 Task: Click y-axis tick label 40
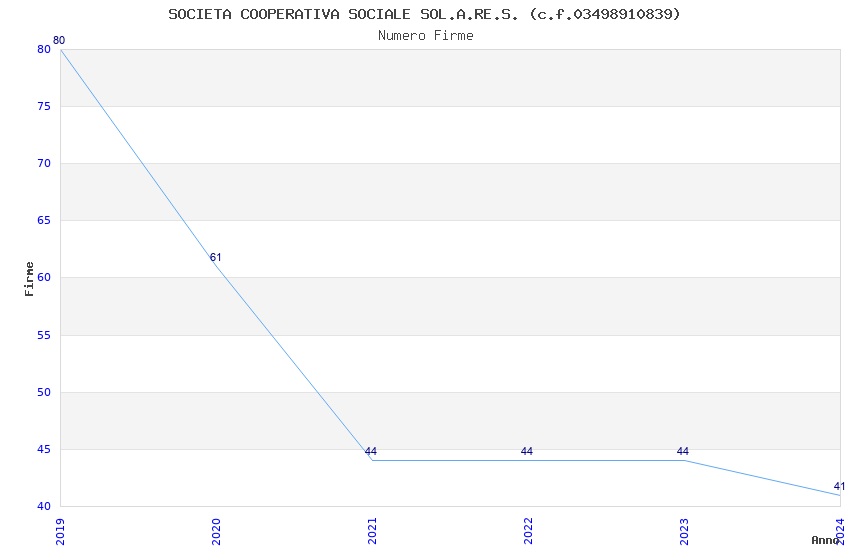[x=44, y=506]
